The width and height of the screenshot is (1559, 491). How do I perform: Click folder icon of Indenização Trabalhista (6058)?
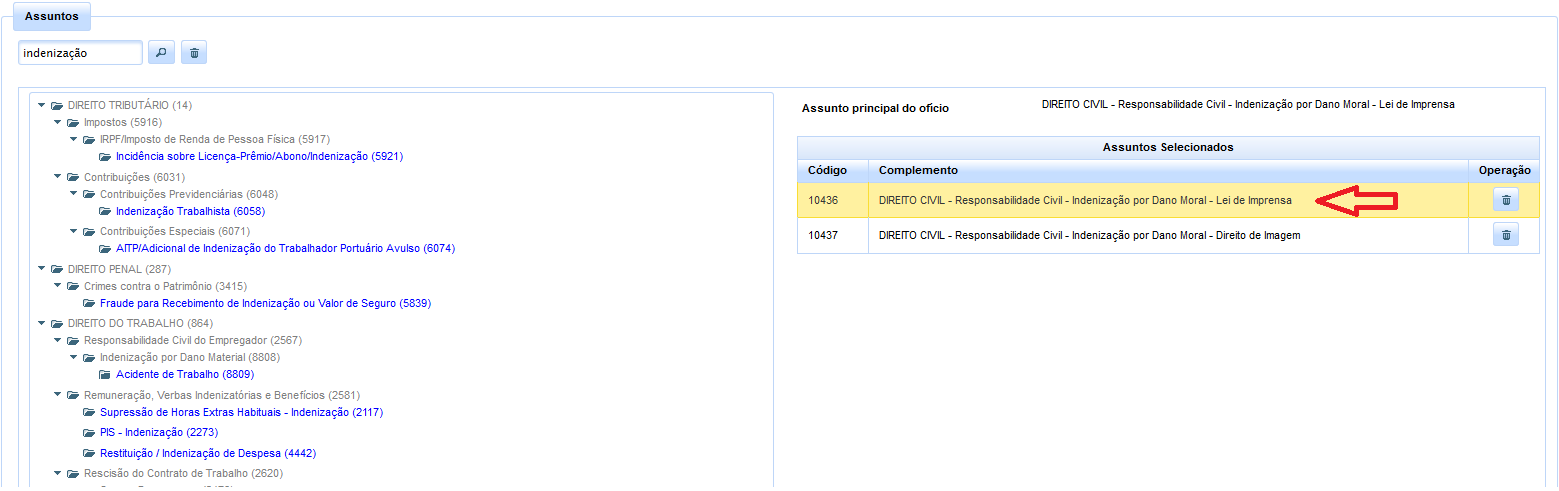pyautogui.click(x=106, y=212)
